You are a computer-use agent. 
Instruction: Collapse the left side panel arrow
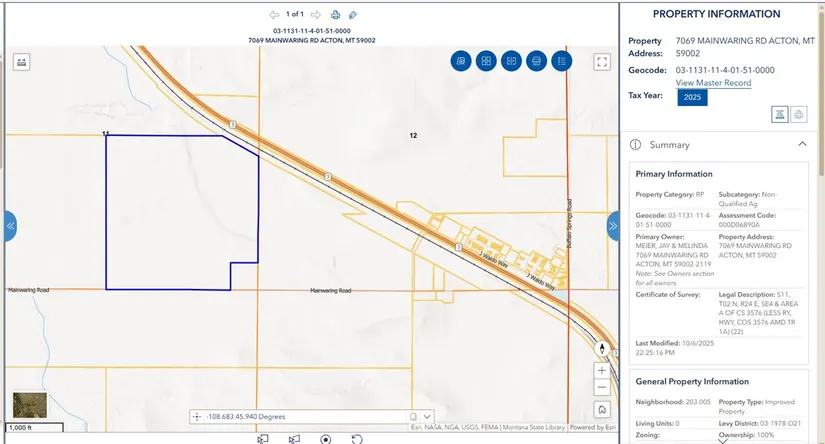(10, 226)
